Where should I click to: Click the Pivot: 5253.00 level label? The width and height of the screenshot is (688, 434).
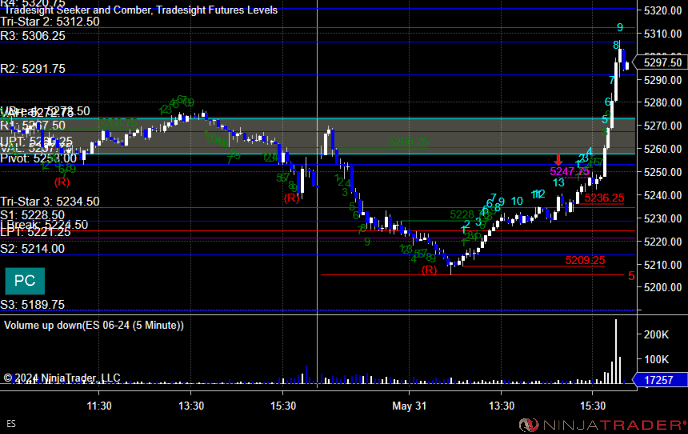(38, 158)
